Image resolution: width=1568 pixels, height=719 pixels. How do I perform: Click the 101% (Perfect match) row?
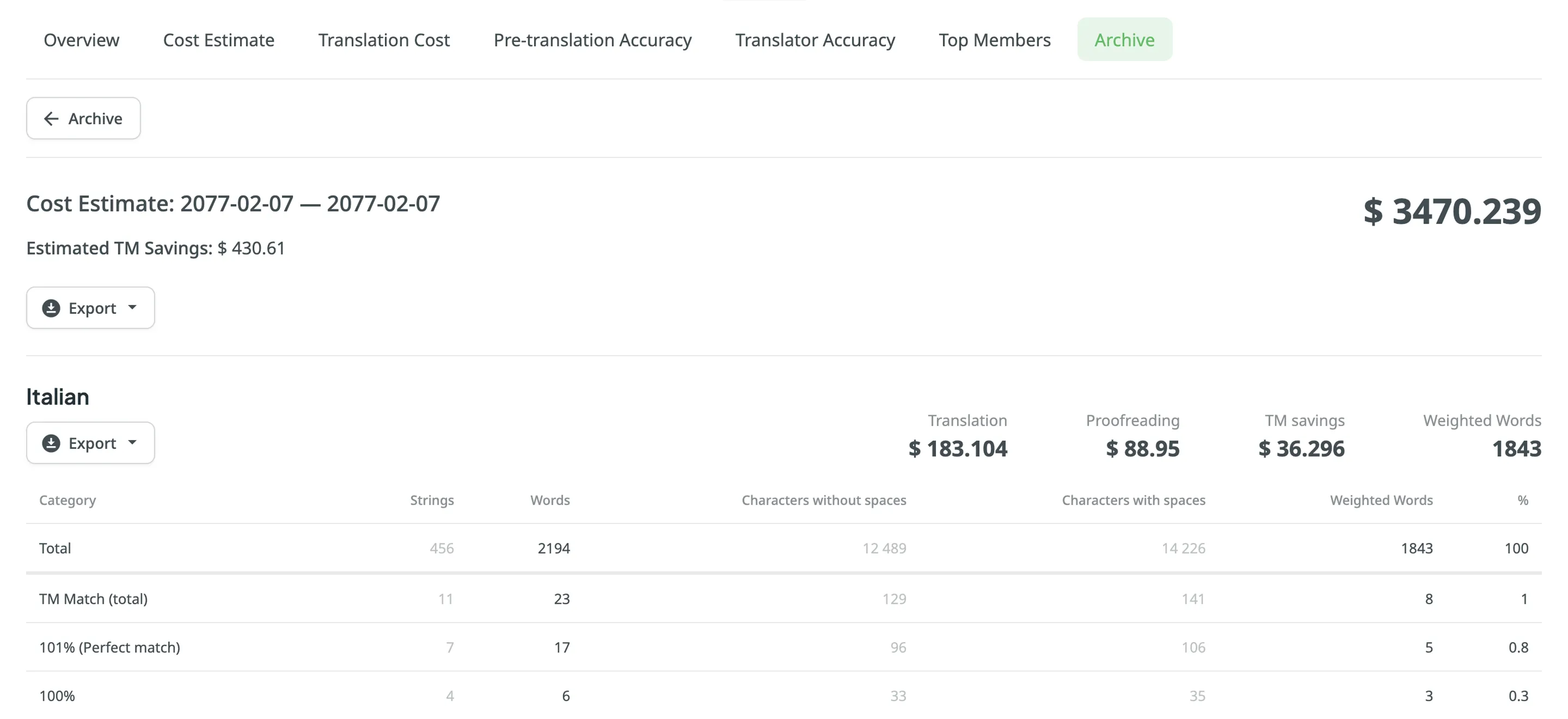coord(109,647)
